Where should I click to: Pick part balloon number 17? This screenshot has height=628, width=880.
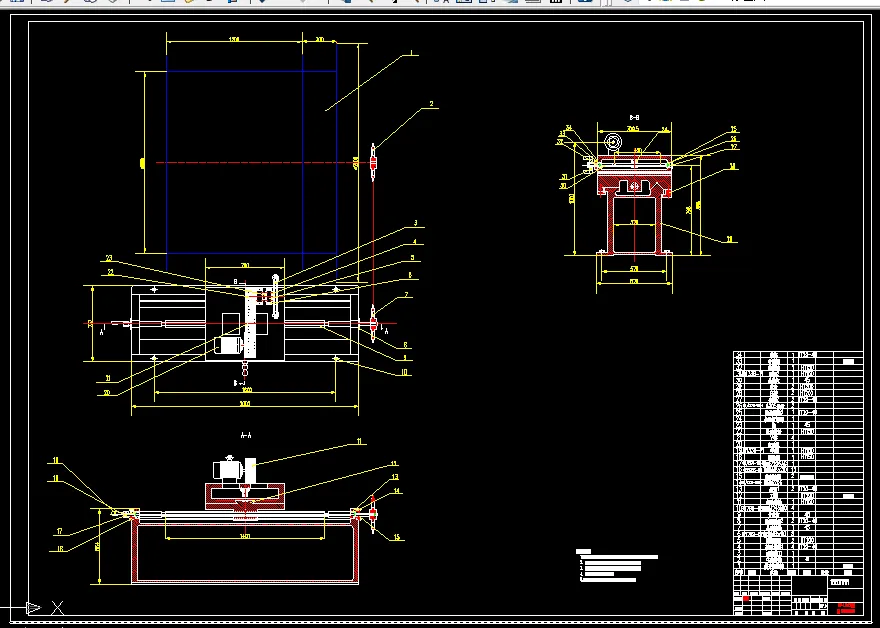(59, 531)
